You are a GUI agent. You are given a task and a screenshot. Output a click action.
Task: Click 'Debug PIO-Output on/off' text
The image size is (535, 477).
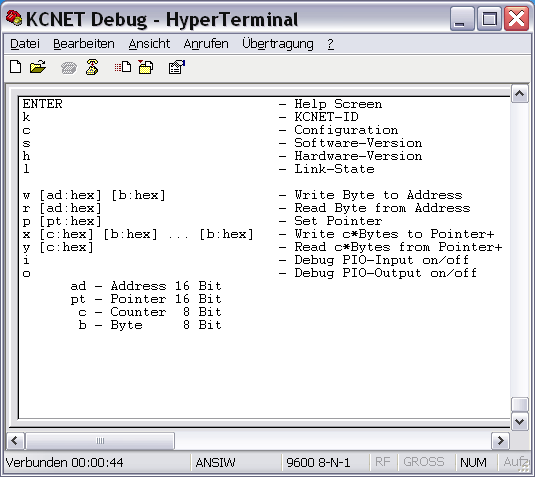coord(386,273)
